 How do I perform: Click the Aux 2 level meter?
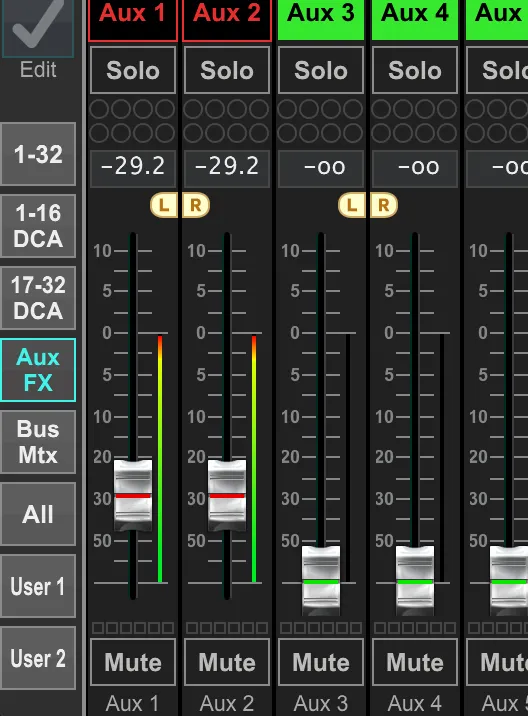[x=254, y=459]
